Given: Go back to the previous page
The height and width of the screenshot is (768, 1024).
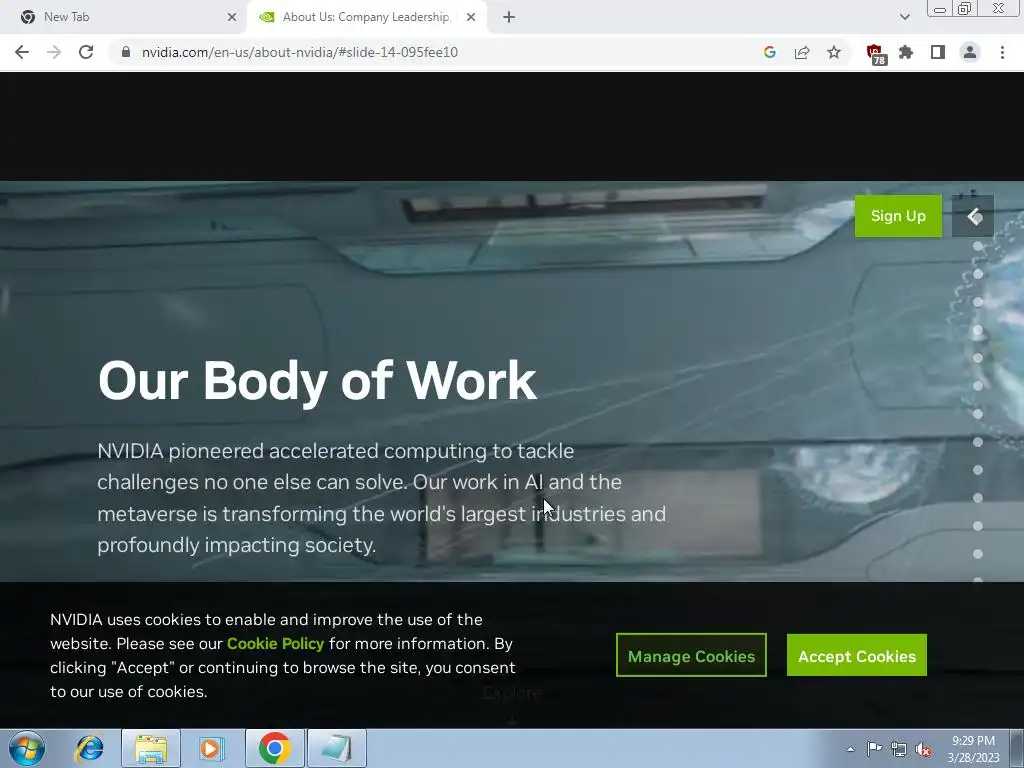Looking at the screenshot, I should pos(22,52).
